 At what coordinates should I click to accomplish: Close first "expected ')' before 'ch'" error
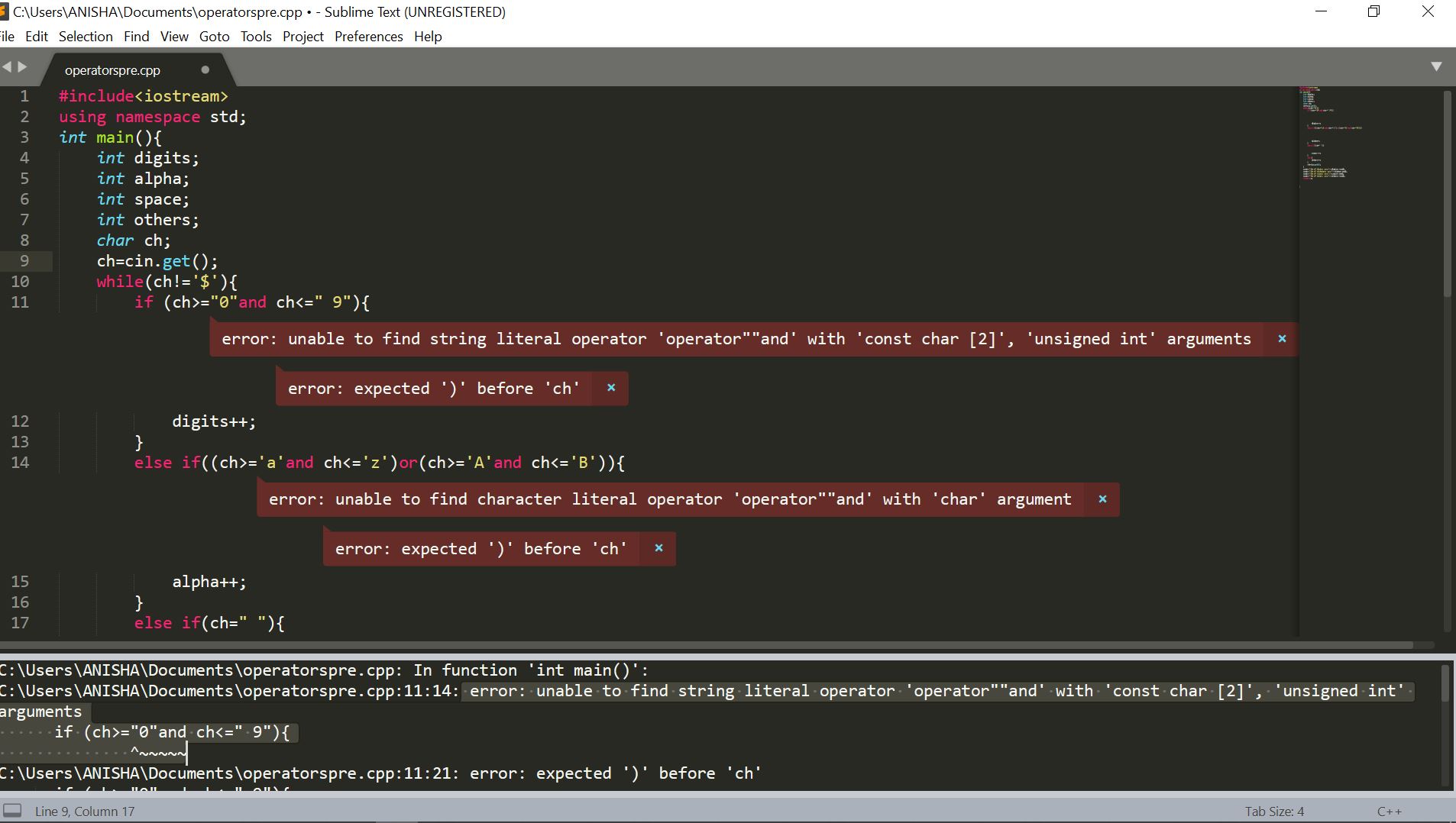click(x=611, y=388)
